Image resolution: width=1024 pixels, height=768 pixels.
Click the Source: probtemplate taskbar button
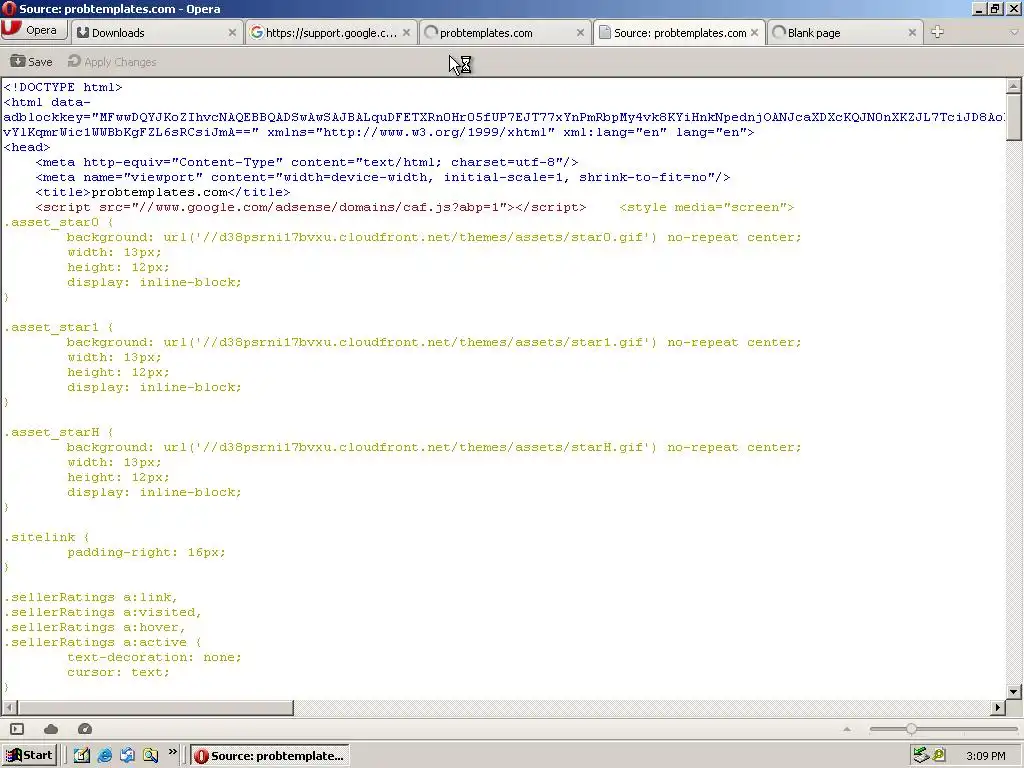[271, 756]
